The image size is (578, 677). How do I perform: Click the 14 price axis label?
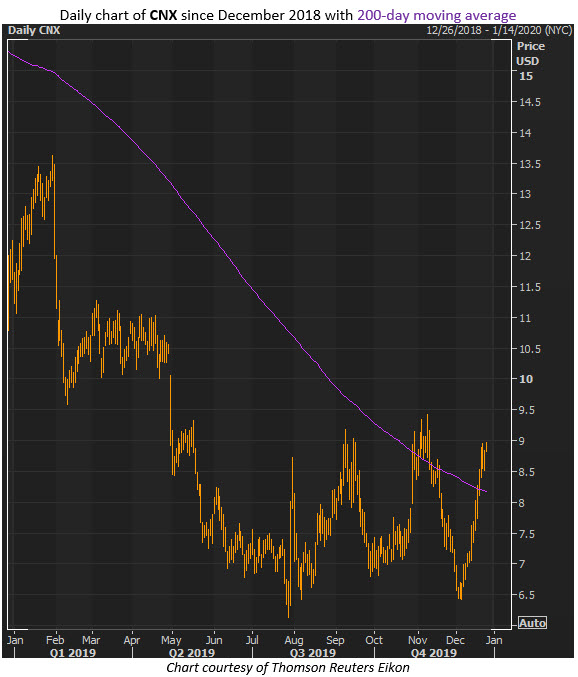525,133
